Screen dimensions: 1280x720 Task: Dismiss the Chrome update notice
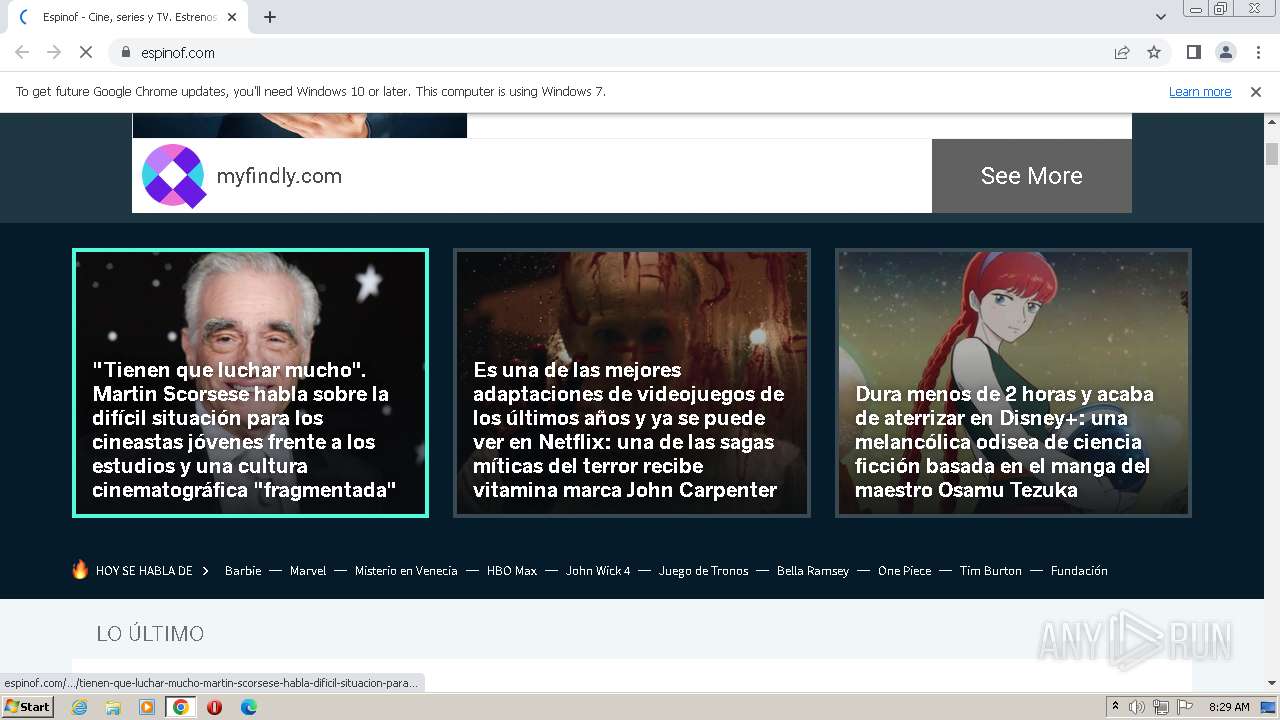[1256, 91]
